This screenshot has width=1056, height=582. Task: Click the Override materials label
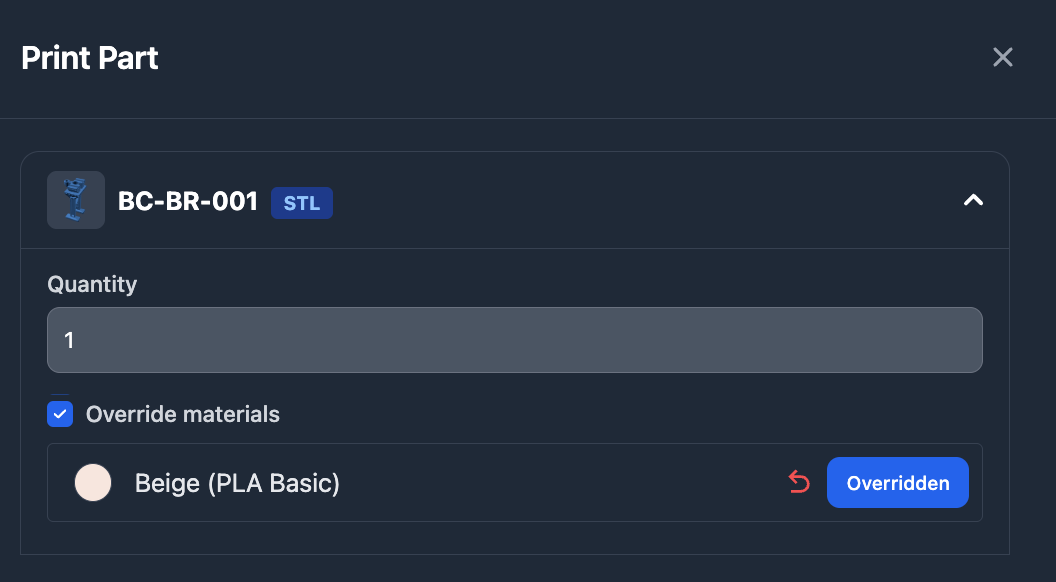point(182,414)
